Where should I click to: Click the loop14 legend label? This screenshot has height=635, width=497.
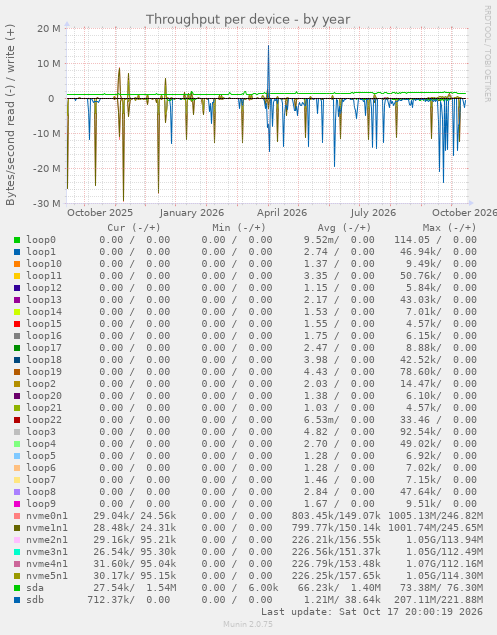44,312
